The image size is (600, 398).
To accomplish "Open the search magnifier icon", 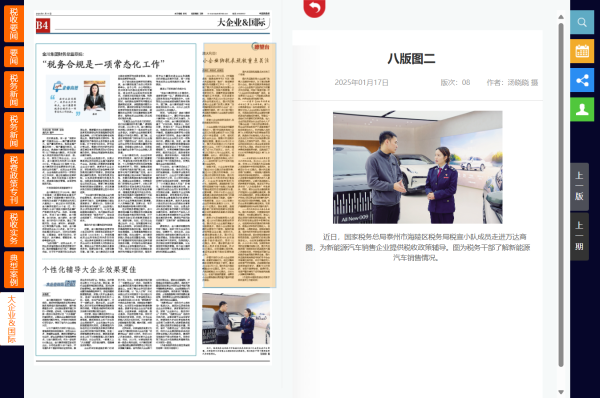I will click(x=582, y=22).
